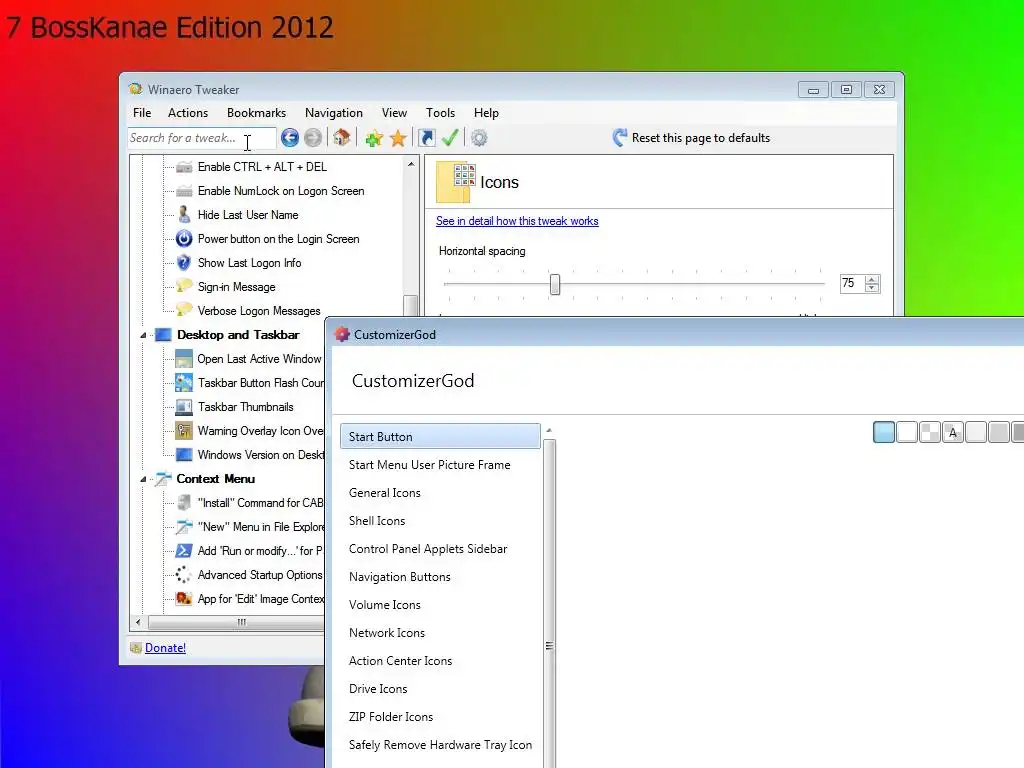Click Reset this page to defaults

691,138
